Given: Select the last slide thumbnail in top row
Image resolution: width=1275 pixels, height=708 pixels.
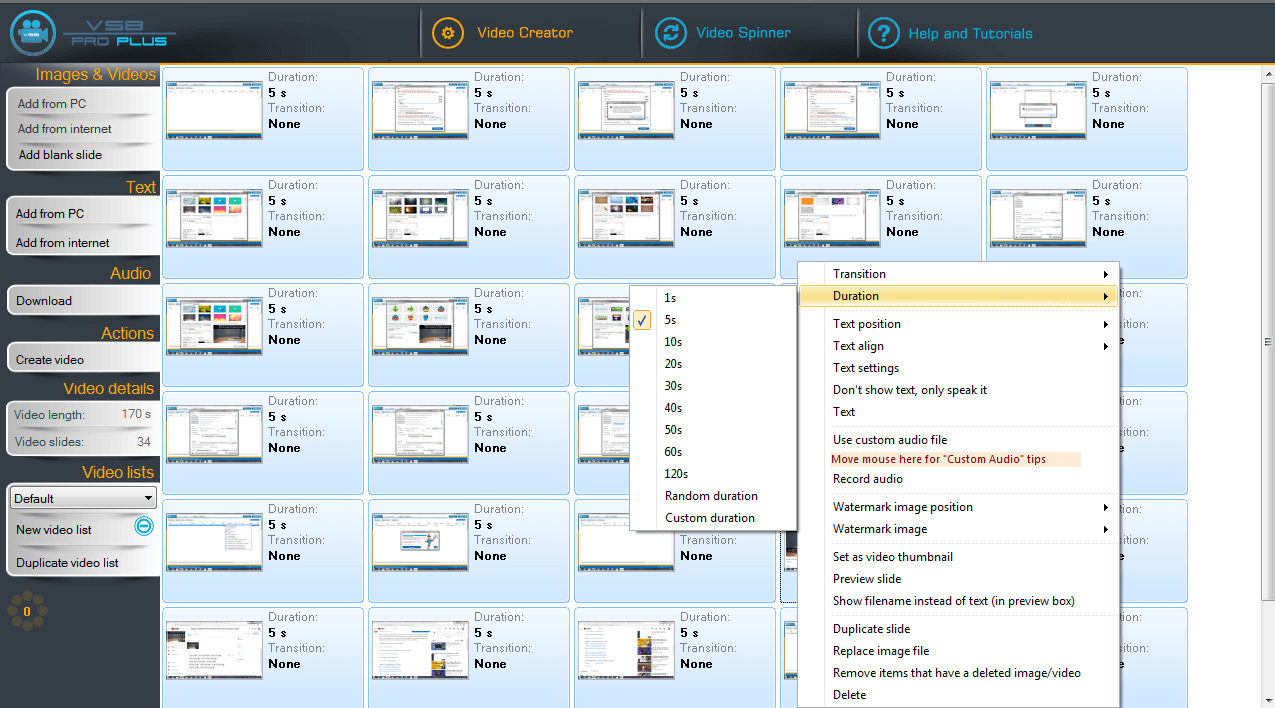Looking at the screenshot, I should [1038, 109].
